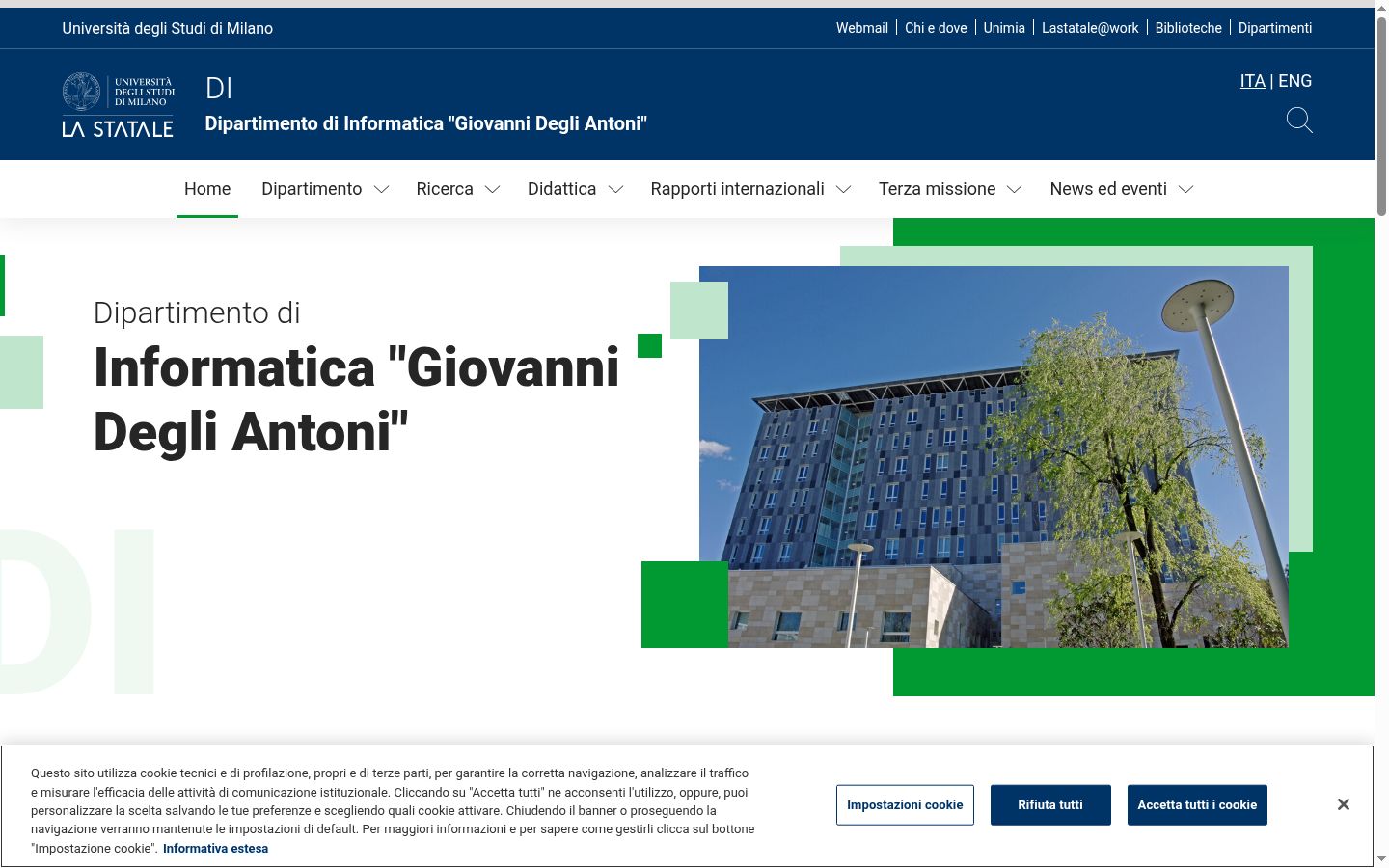Open the Dipartimento menu item
Image resolution: width=1389 pixels, height=868 pixels.
coord(312,189)
